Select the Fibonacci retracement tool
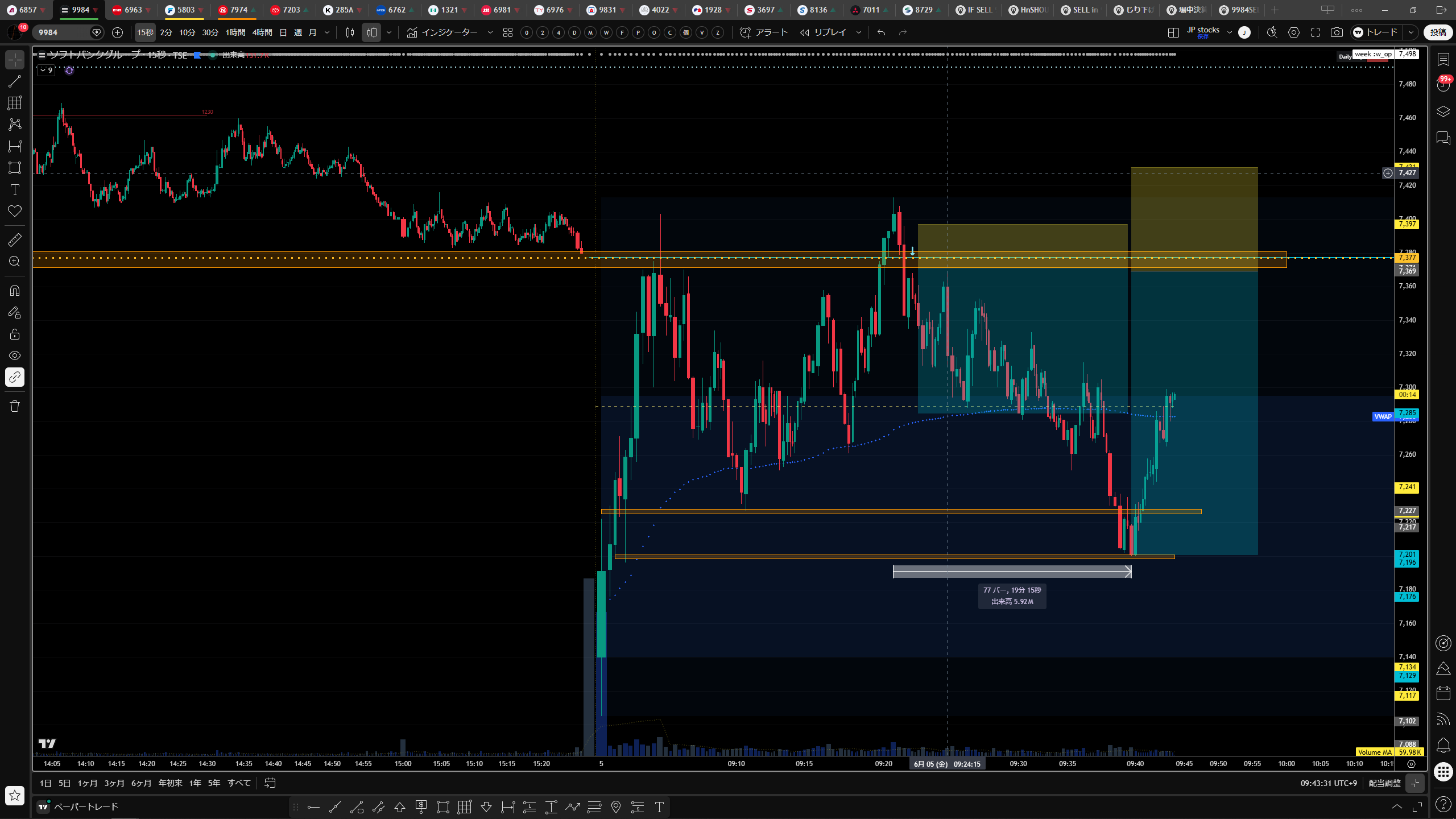 click(15, 103)
